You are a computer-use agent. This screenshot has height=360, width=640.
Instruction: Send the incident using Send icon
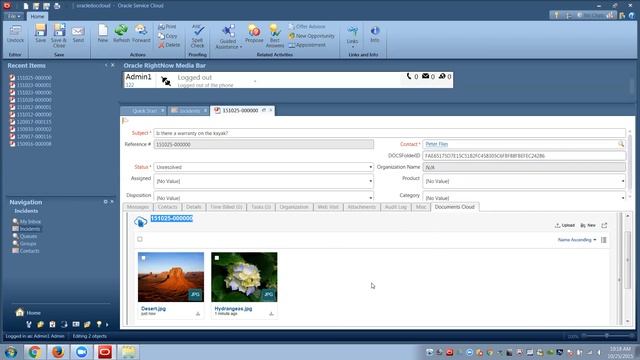tap(78, 34)
